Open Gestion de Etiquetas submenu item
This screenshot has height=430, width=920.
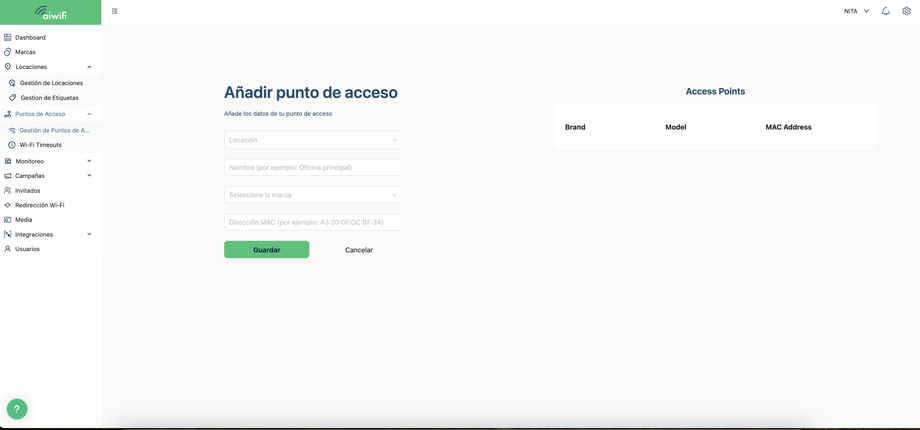tap(50, 98)
